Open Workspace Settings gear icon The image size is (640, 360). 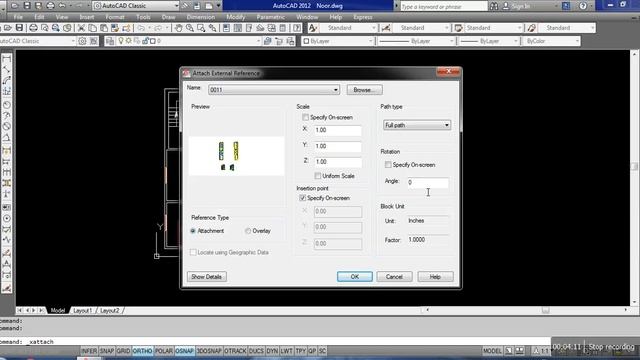coord(82,41)
